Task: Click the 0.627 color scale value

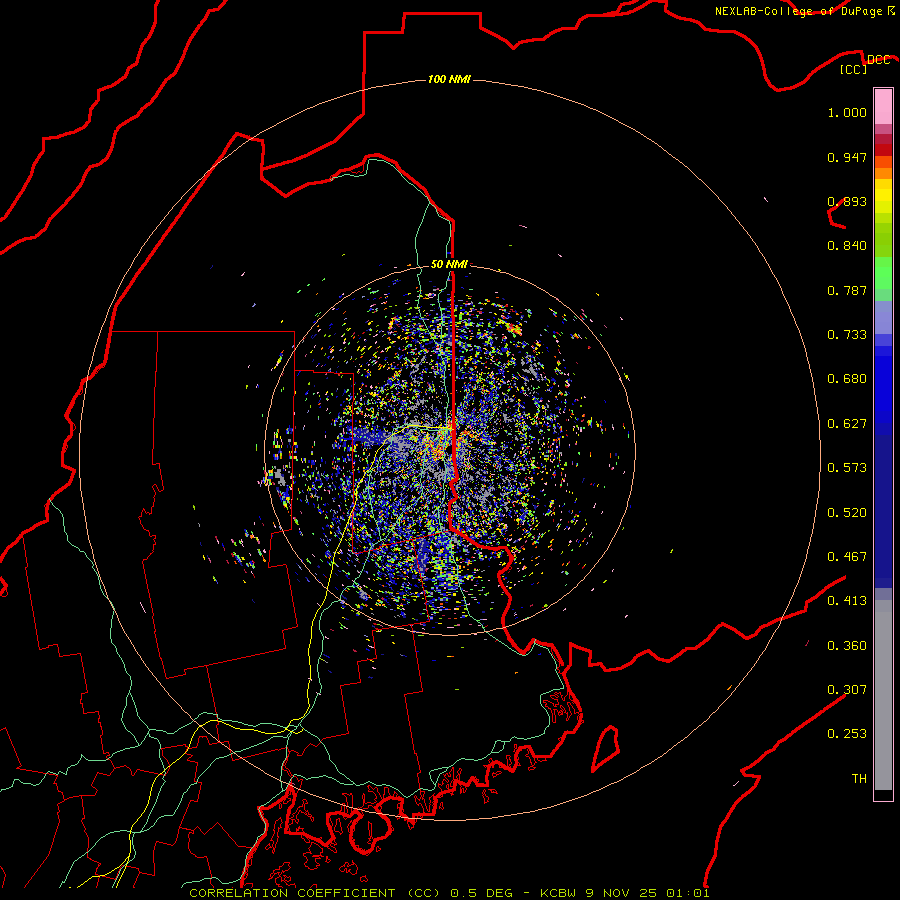Action: tap(847, 424)
